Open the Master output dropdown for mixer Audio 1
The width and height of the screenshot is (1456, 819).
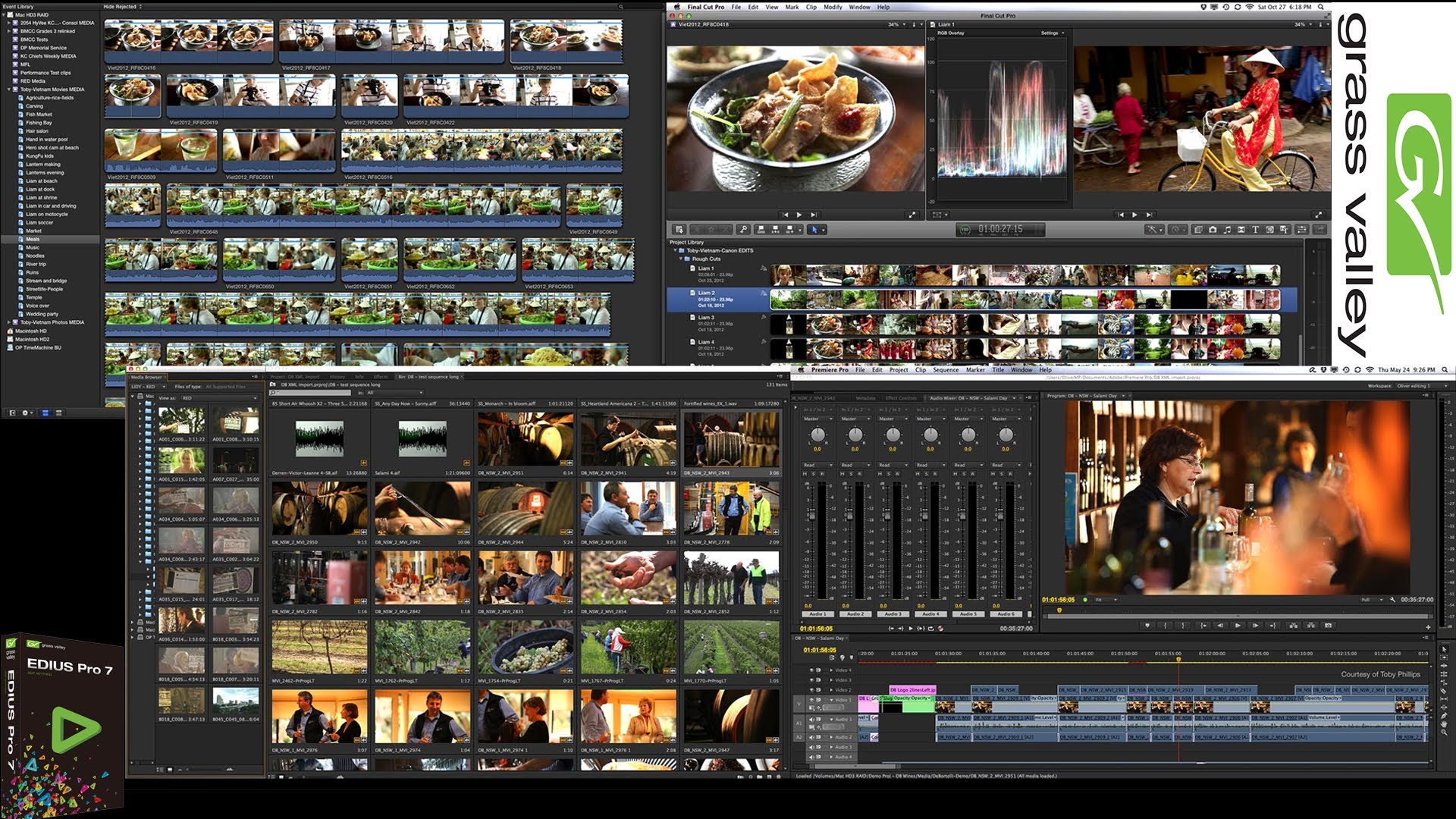pos(817,419)
